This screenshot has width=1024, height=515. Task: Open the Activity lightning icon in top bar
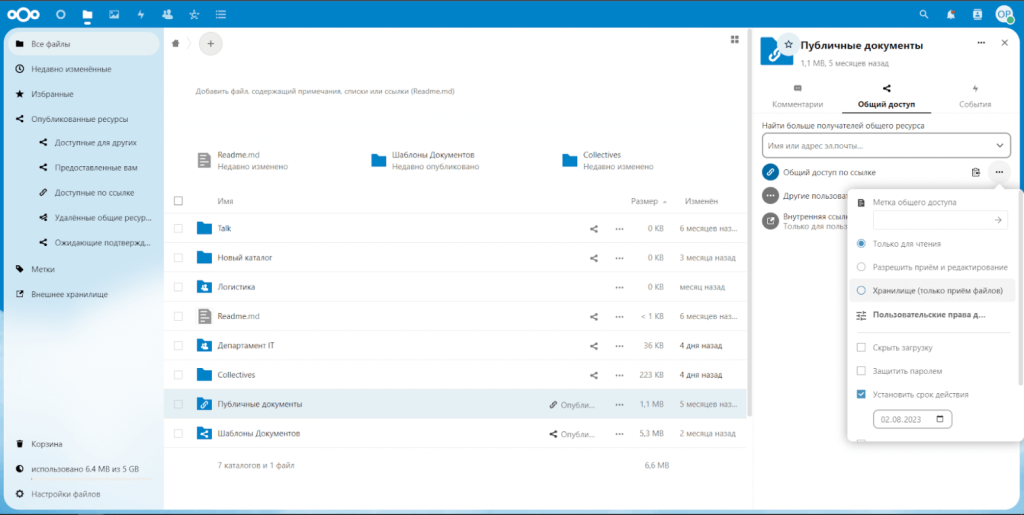[x=140, y=15]
